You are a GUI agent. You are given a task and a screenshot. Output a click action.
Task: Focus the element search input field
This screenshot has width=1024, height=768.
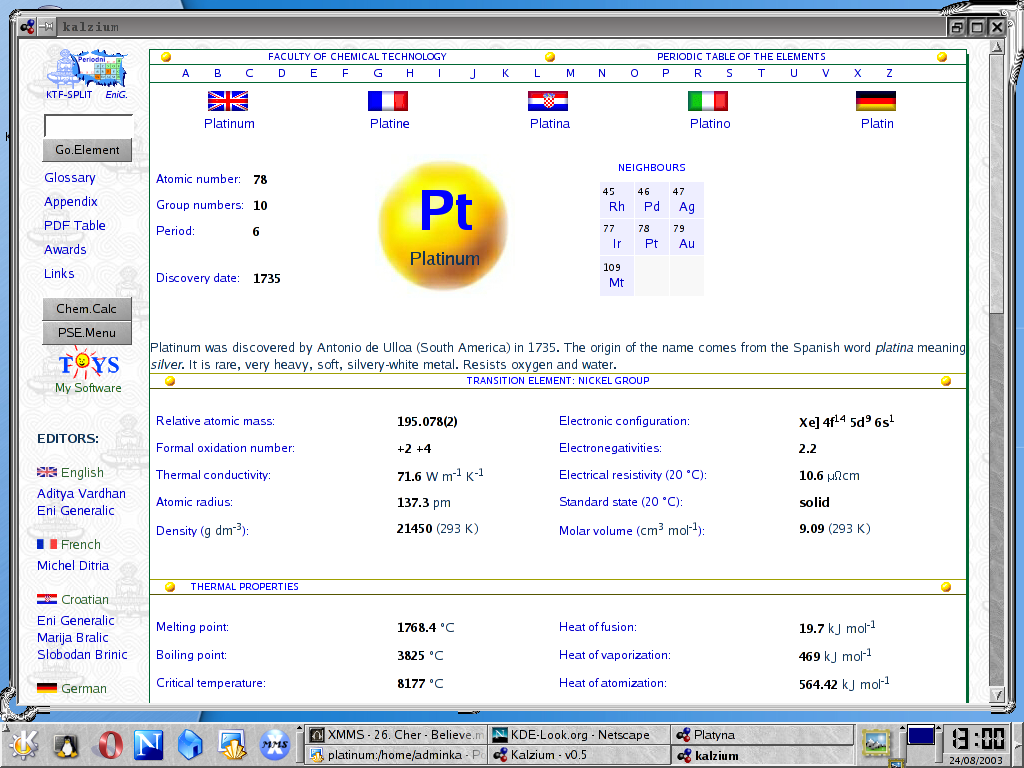89,126
